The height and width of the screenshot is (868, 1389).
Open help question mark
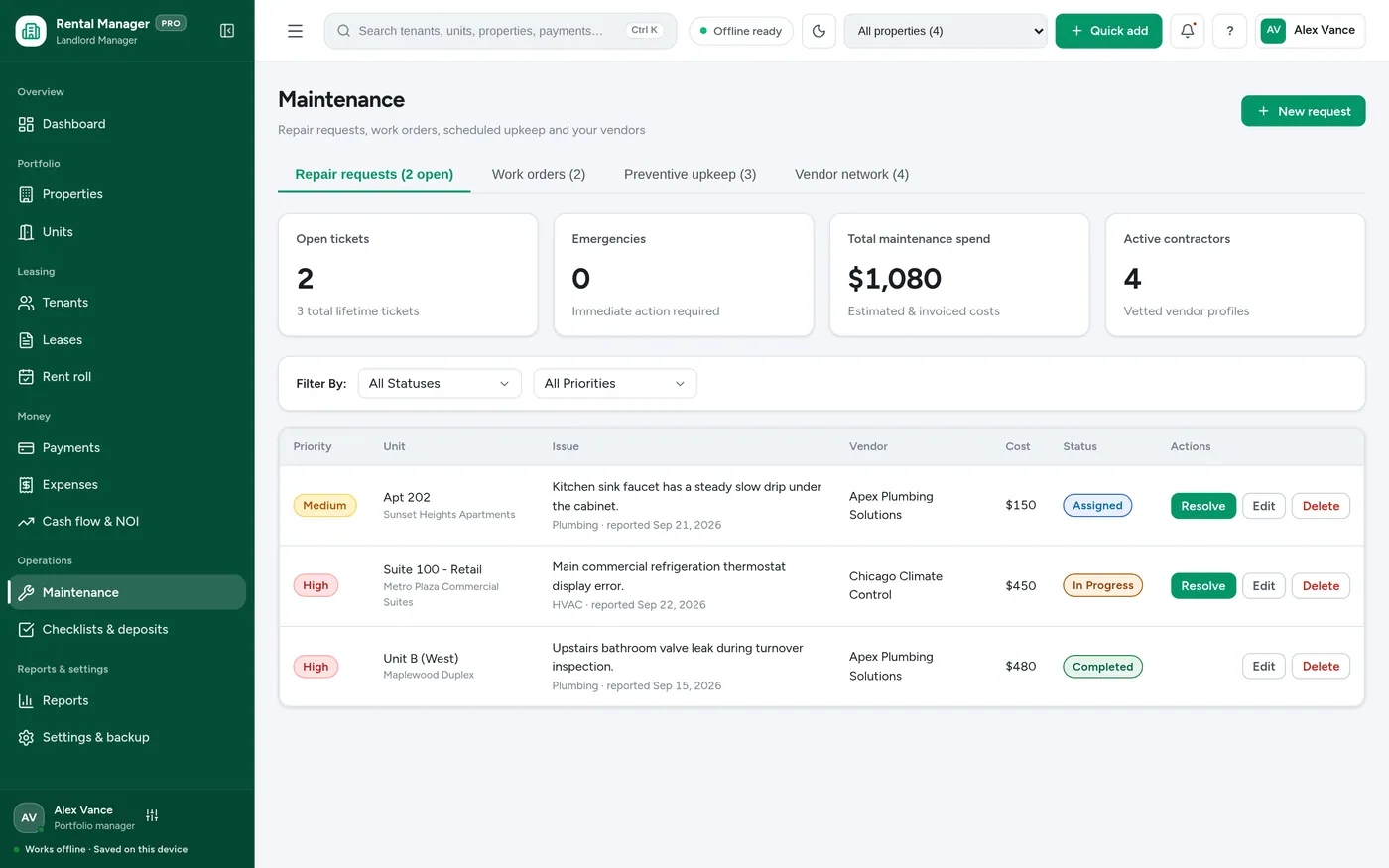coord(1229,31)
